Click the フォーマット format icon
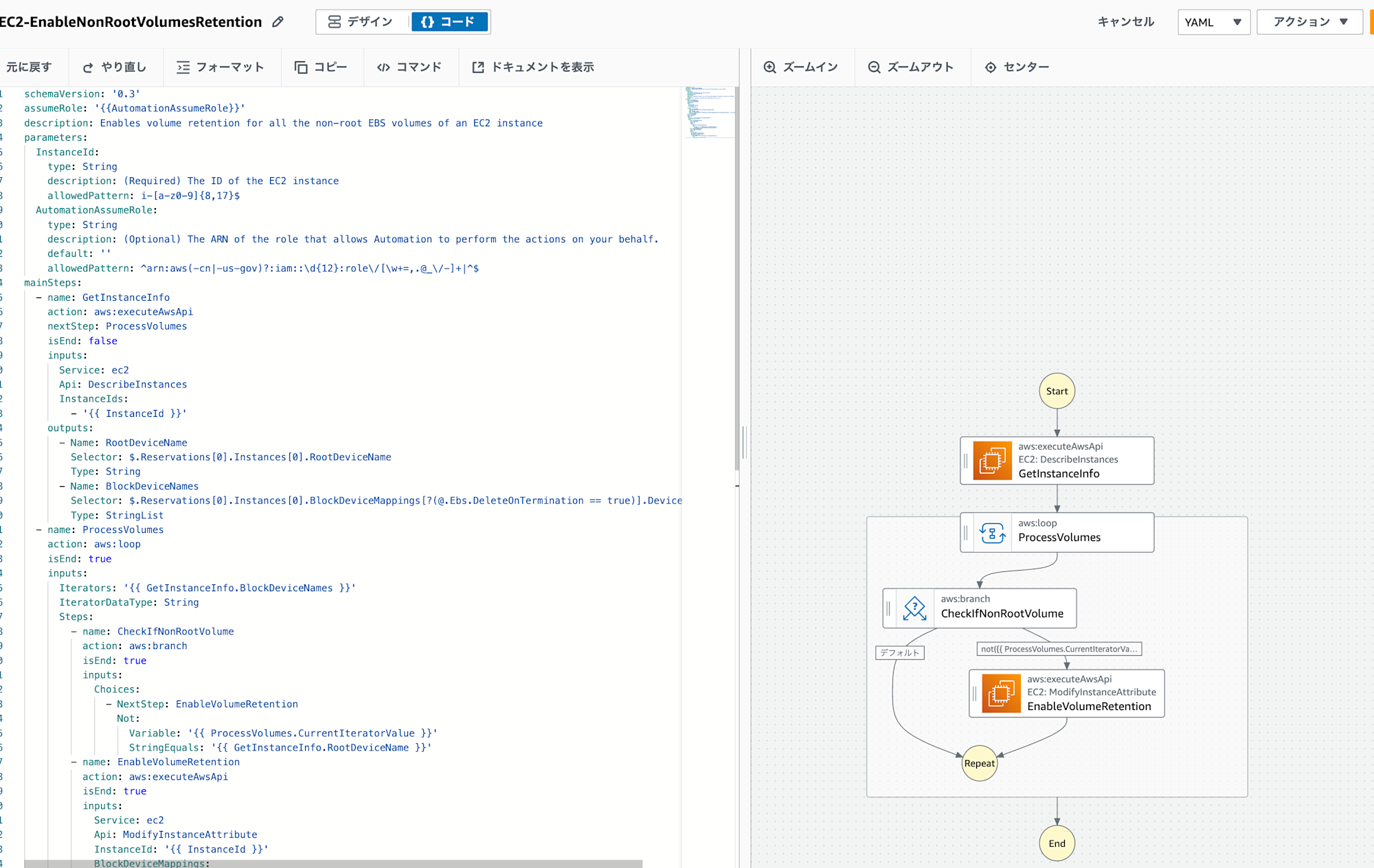This screenshot has height=868, width=1374. coord(183,67)
